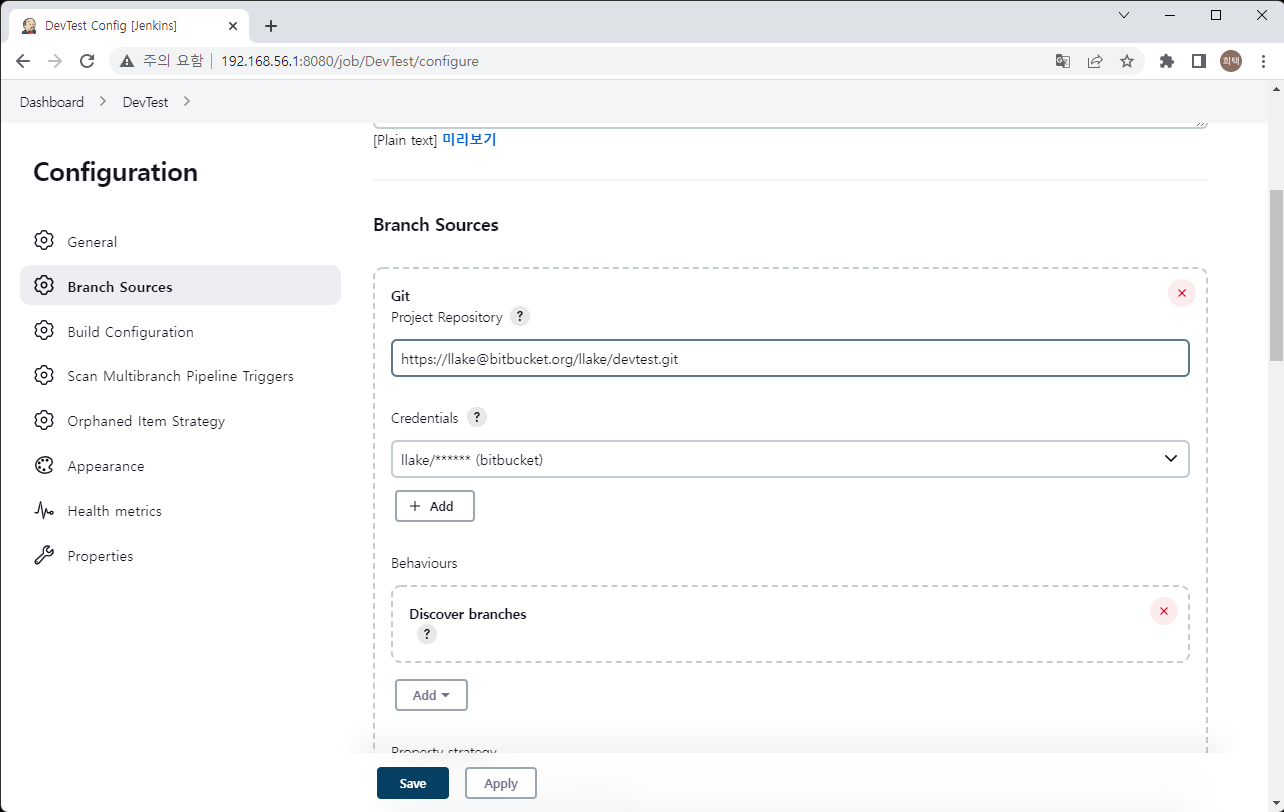Click the Orphaned Item Strategy gear icon
Screen dimensions: 1284x812
click(43, 421)
